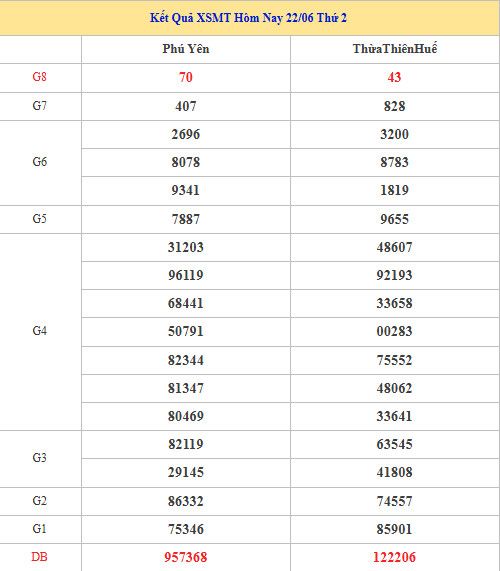Select the G7 row label
500x571 pixels.
[x=39, y=106]
